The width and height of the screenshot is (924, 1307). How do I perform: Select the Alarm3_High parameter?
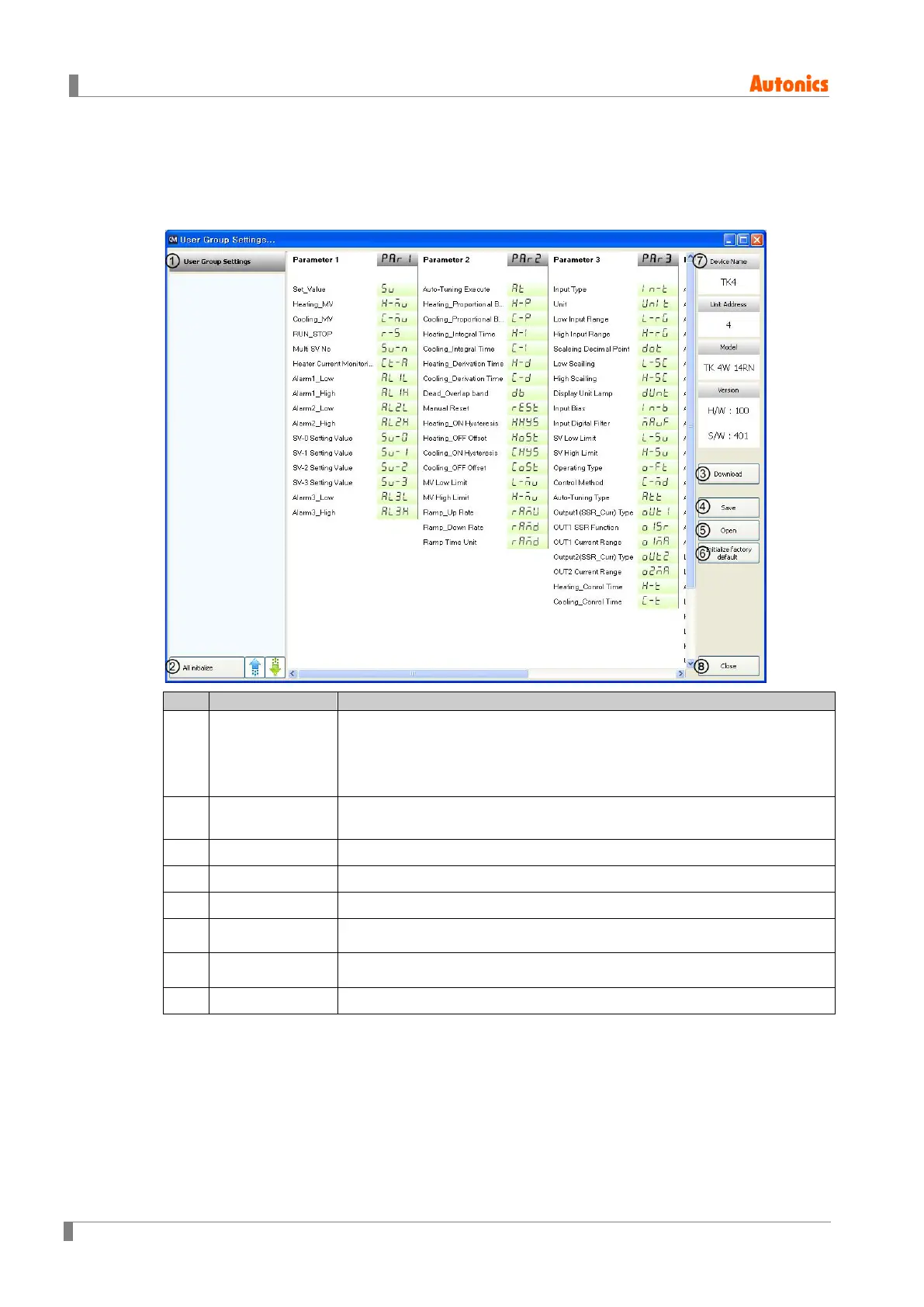(313, 513)
